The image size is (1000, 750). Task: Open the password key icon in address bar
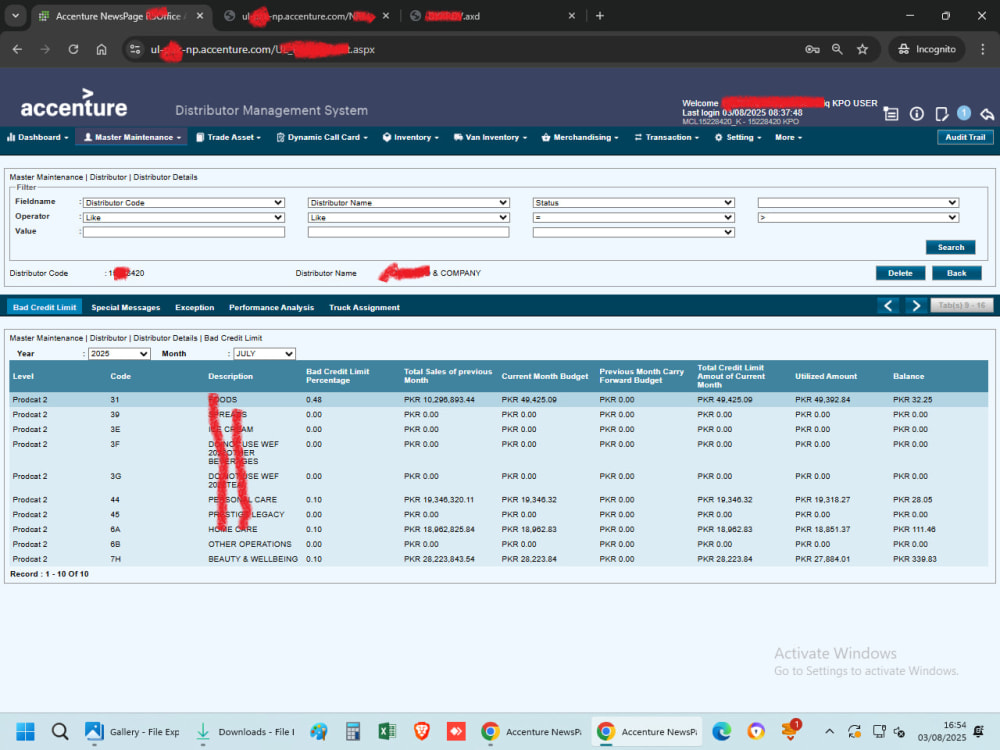pyautogui.click(x=812, y=49)
